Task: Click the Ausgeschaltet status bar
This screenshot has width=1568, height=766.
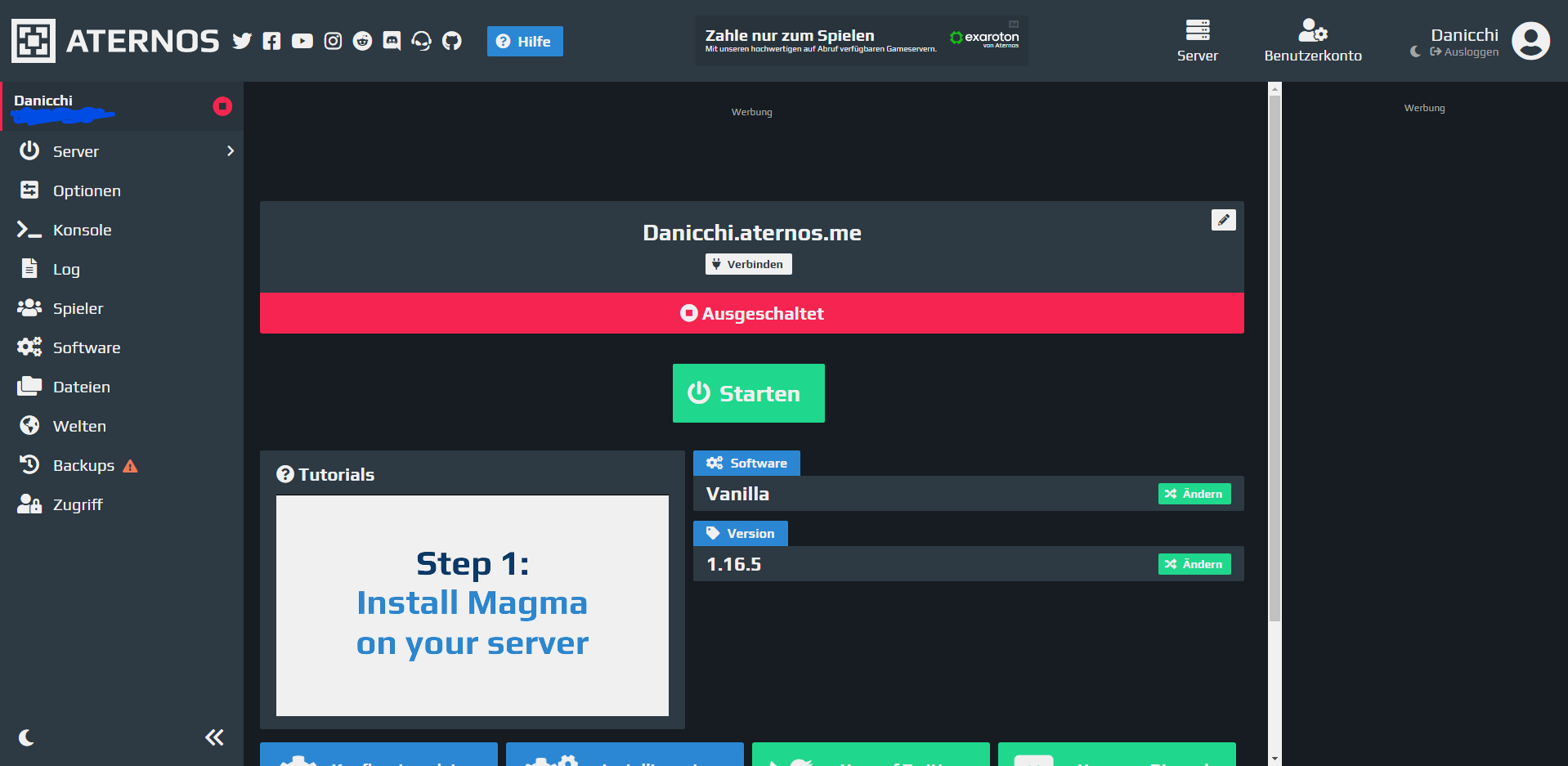Action: [752, 313]
